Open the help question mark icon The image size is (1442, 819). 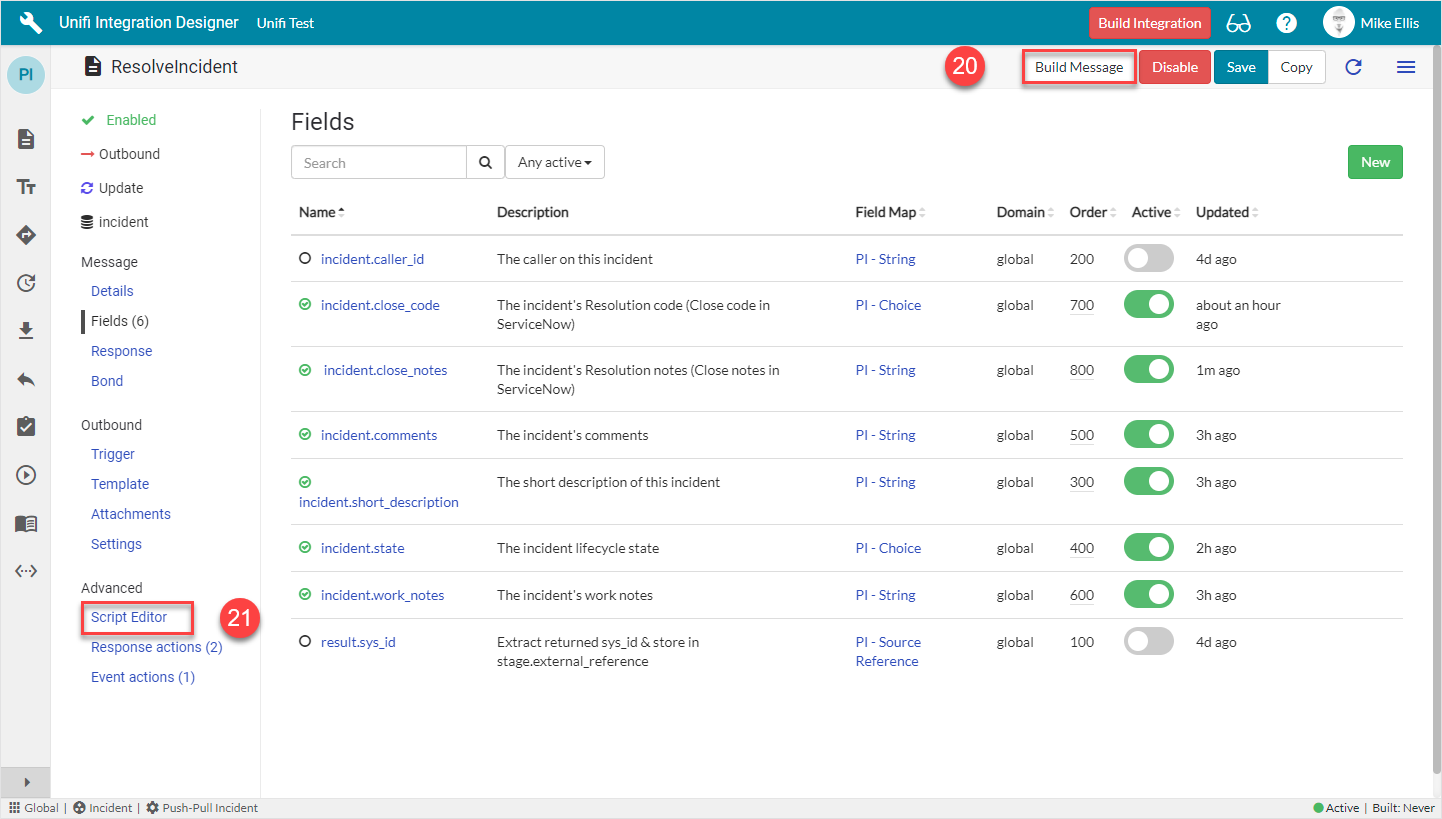point(1287,23)
